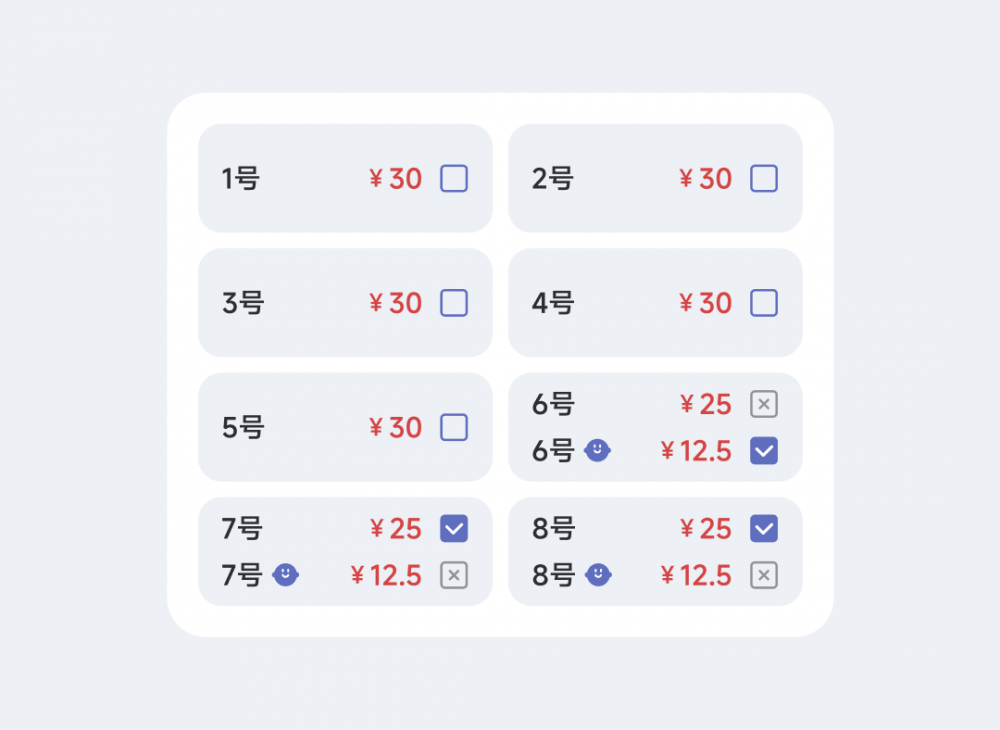This screenshot has height=730, width=1000.
Task: Uncheck the 8号 ¥25 checked box
Action: tap(764, 529)
